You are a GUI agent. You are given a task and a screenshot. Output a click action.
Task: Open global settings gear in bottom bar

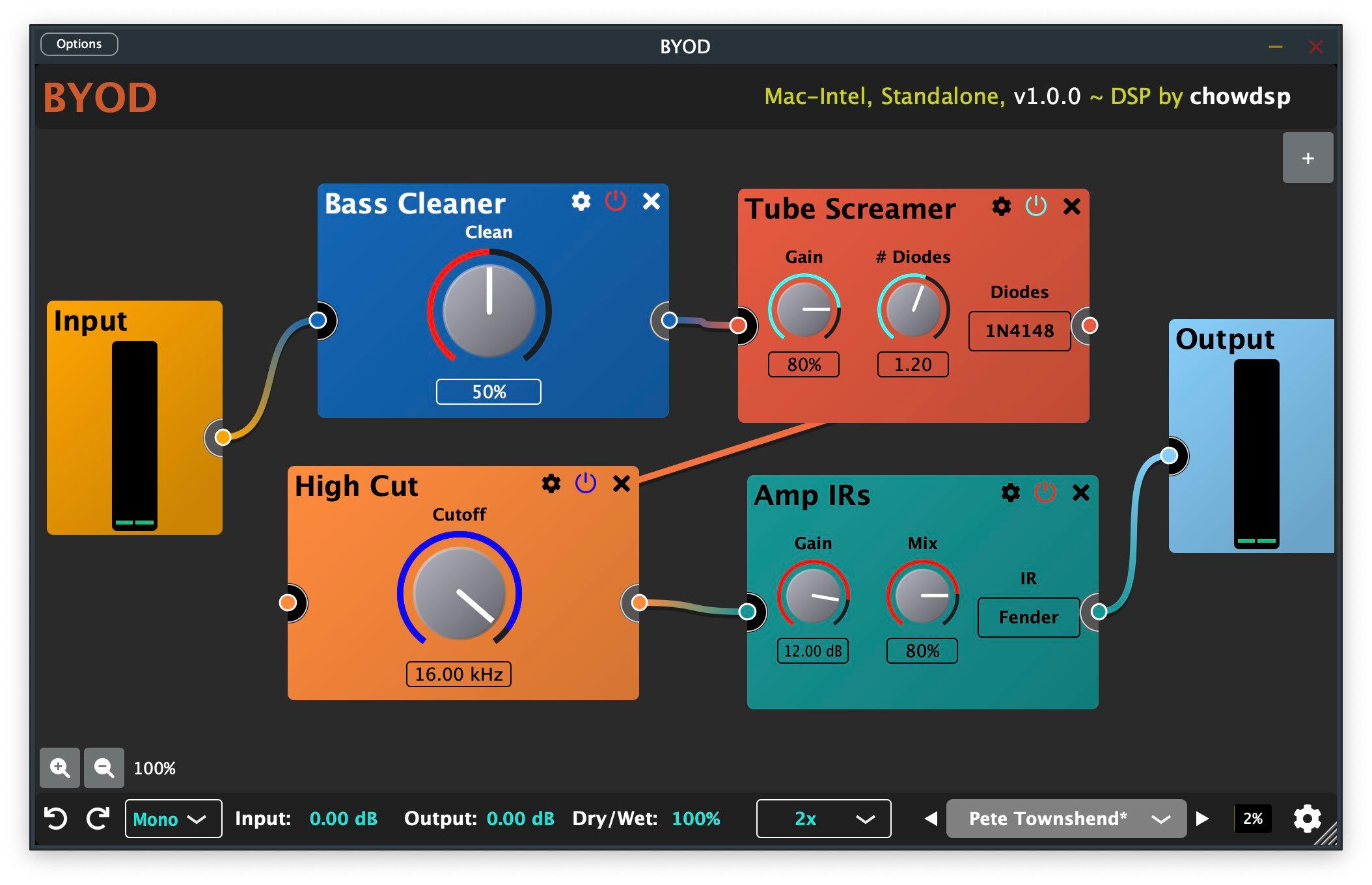[x=1307, y=819]
